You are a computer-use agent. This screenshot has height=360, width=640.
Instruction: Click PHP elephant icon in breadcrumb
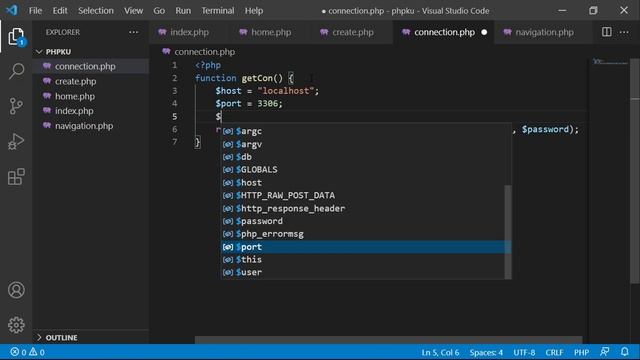pyautogui.click(x=166, y=51)
